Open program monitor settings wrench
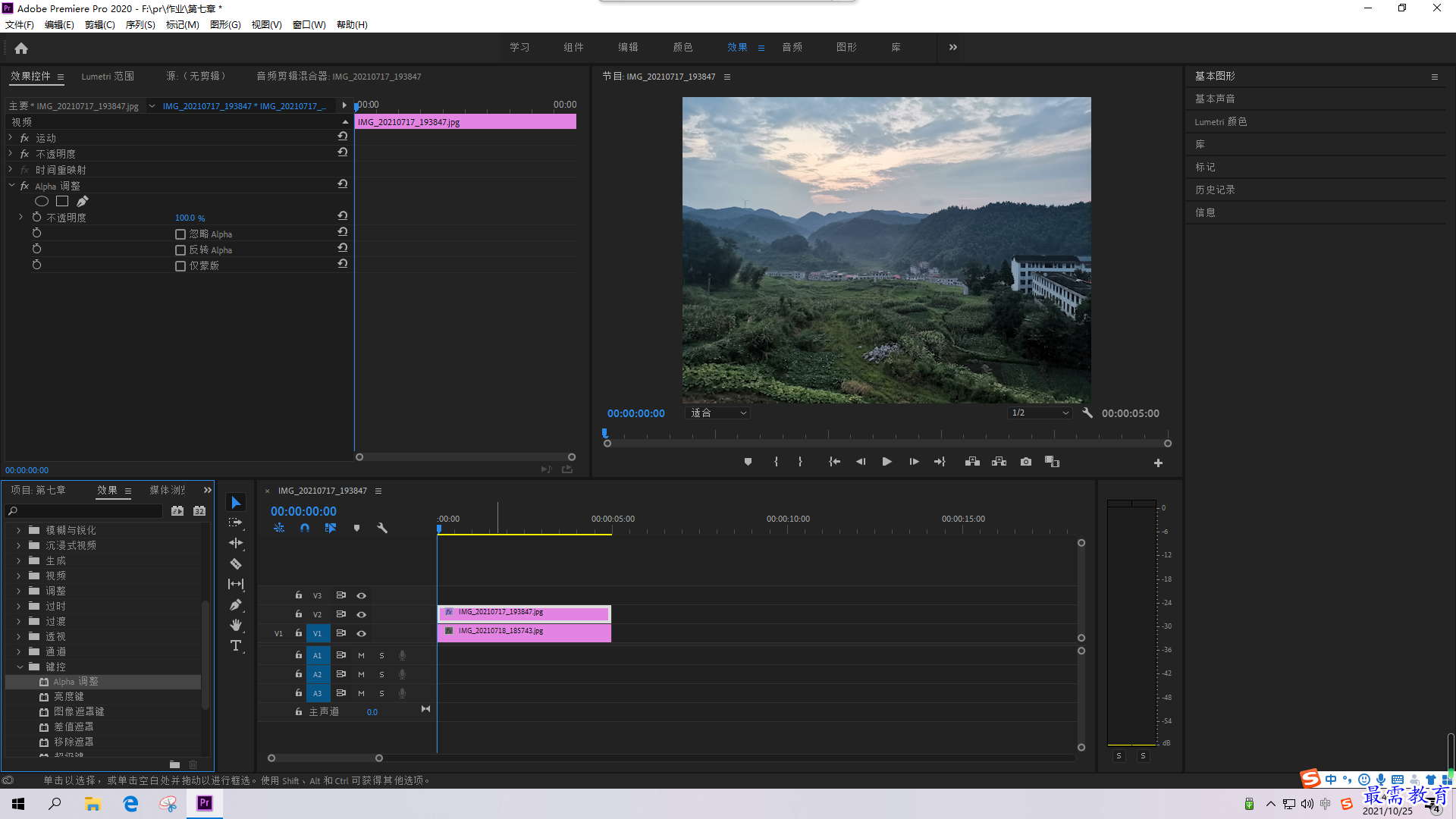Viewport: 1456px width, 819px height. [x=1087, y=413]
